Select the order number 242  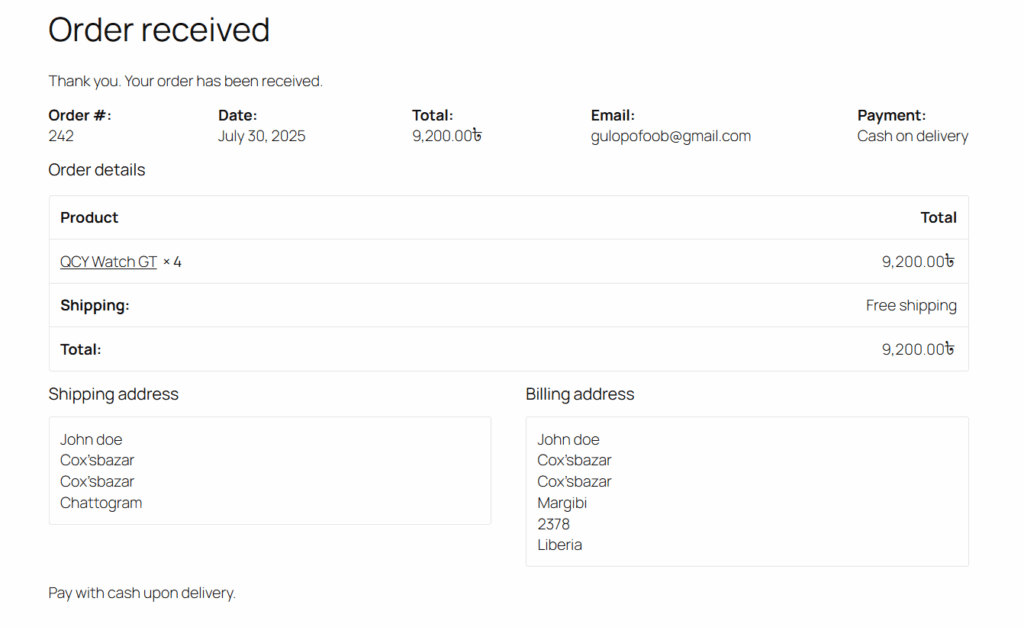point(61,136)
